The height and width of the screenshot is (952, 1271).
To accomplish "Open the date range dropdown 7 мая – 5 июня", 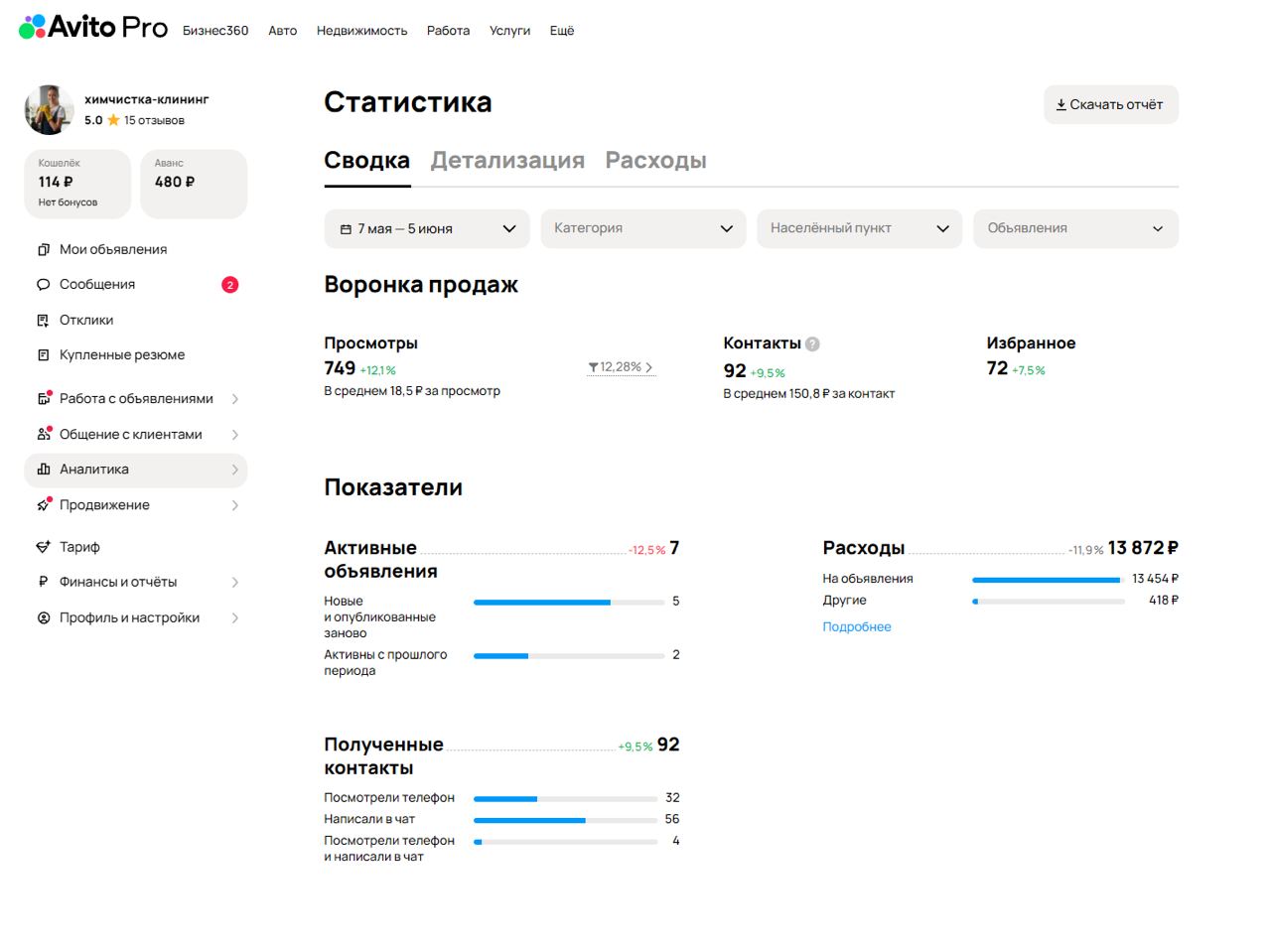I will coord(427,229).
